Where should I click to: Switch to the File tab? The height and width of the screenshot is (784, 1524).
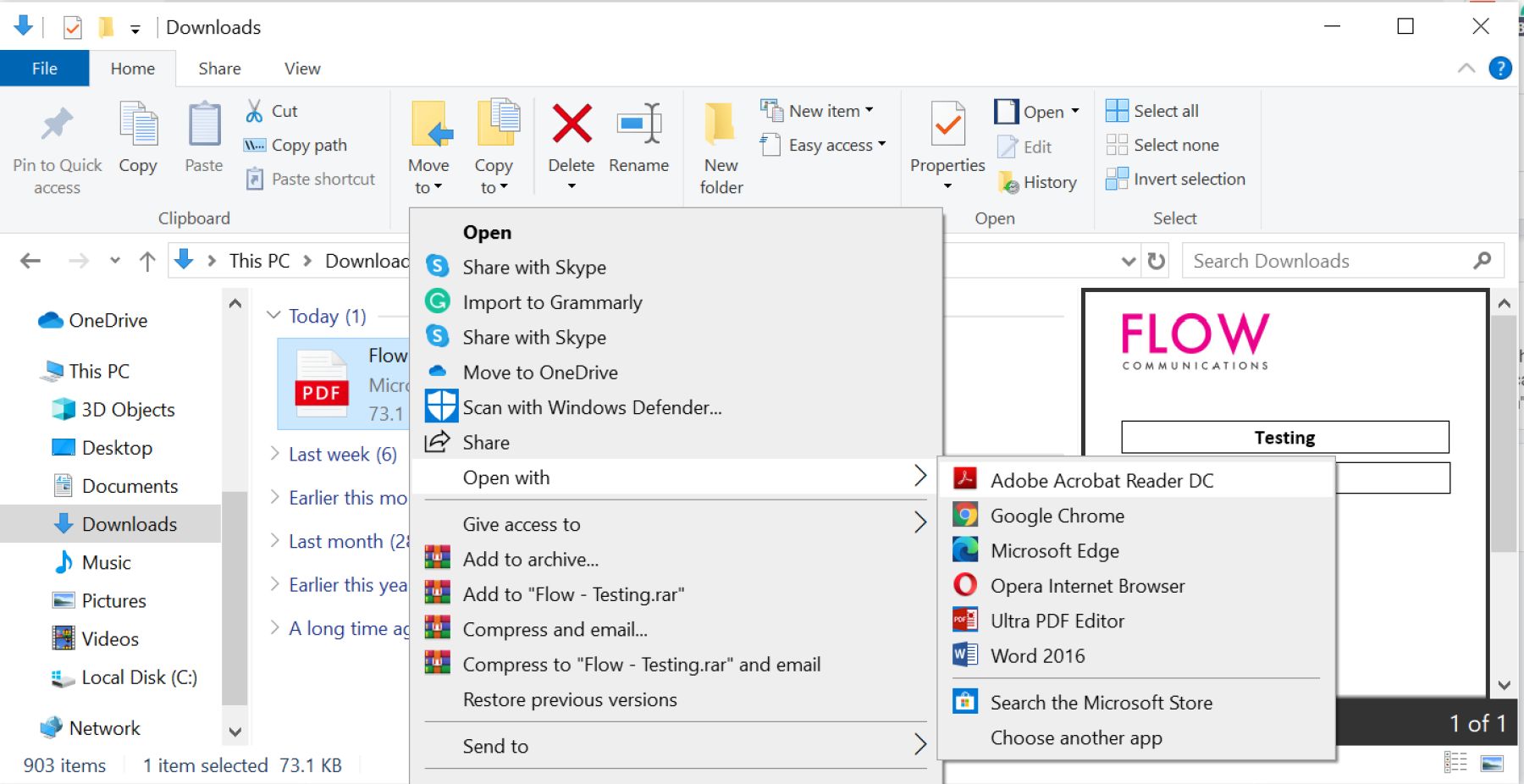click(x=44, y=69)
